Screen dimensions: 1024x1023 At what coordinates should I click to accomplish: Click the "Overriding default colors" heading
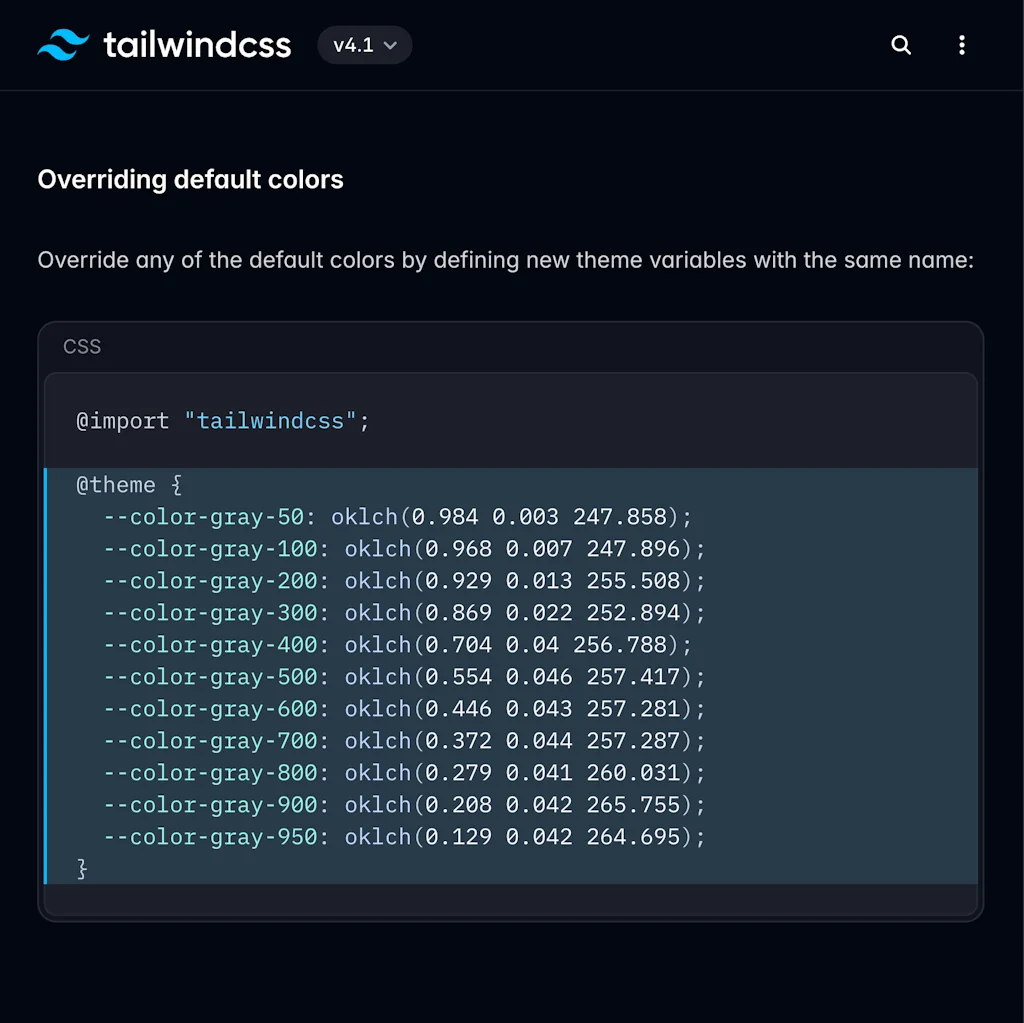click(x=190, y=180)
